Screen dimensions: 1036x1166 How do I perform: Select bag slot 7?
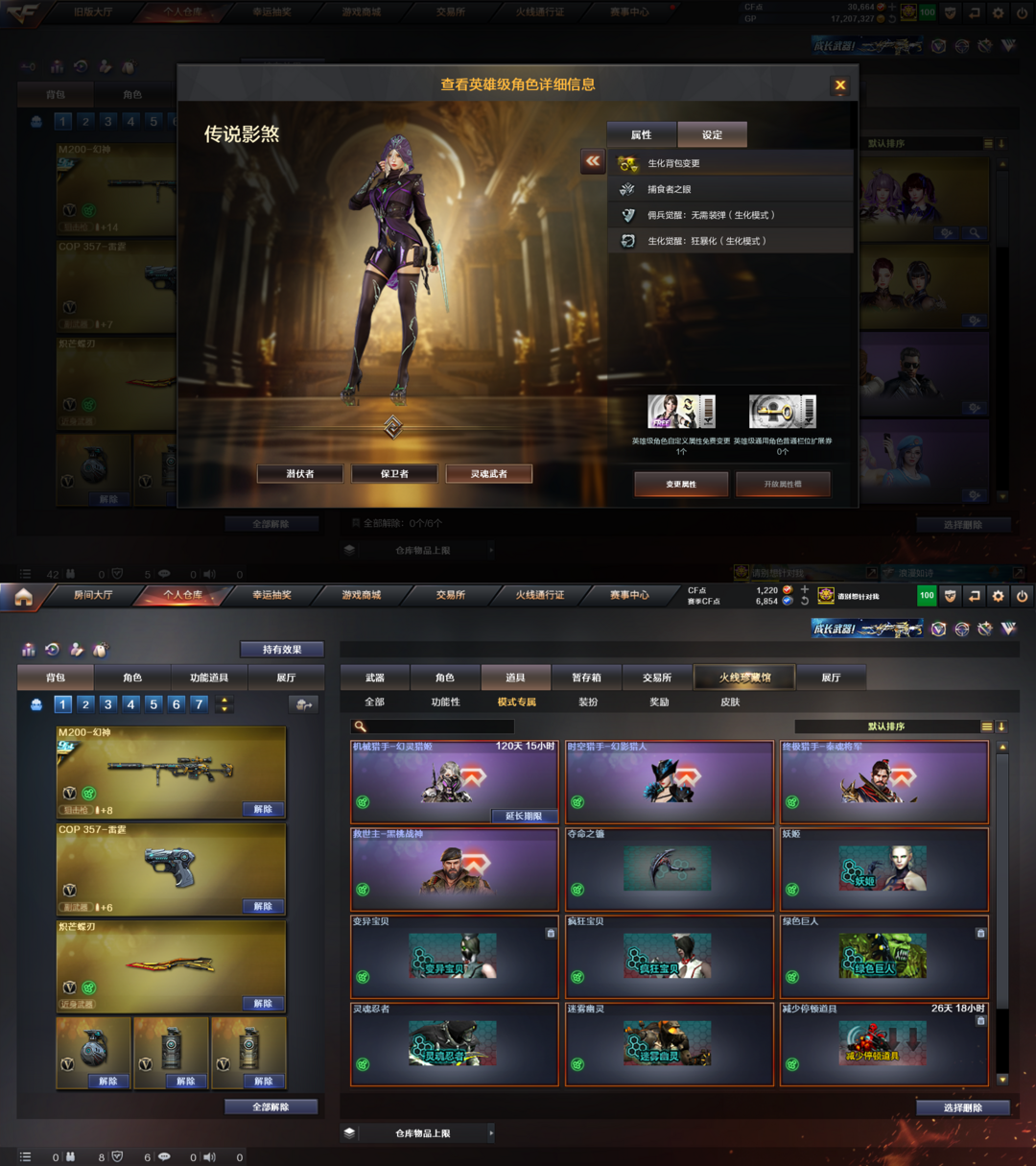pyautogui.click(x=199, y=704)
